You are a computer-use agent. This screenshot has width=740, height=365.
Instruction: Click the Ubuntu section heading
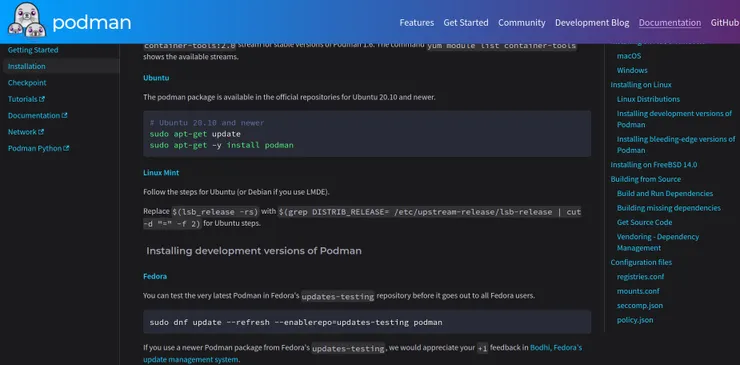coord(156,78)
